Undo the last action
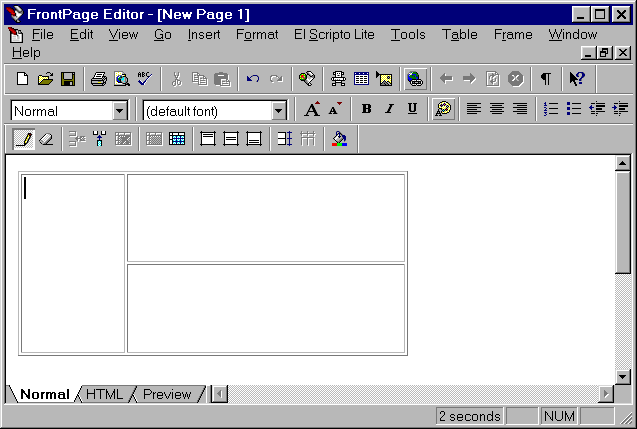637x429 pixels. [253, 78]
